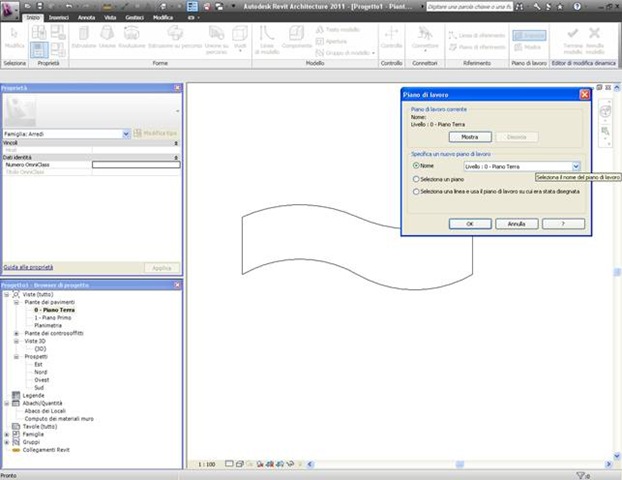Viewport: 622px width, 480px height.
Task: Open the work plane name dropdown
Action: pos(576,166)
